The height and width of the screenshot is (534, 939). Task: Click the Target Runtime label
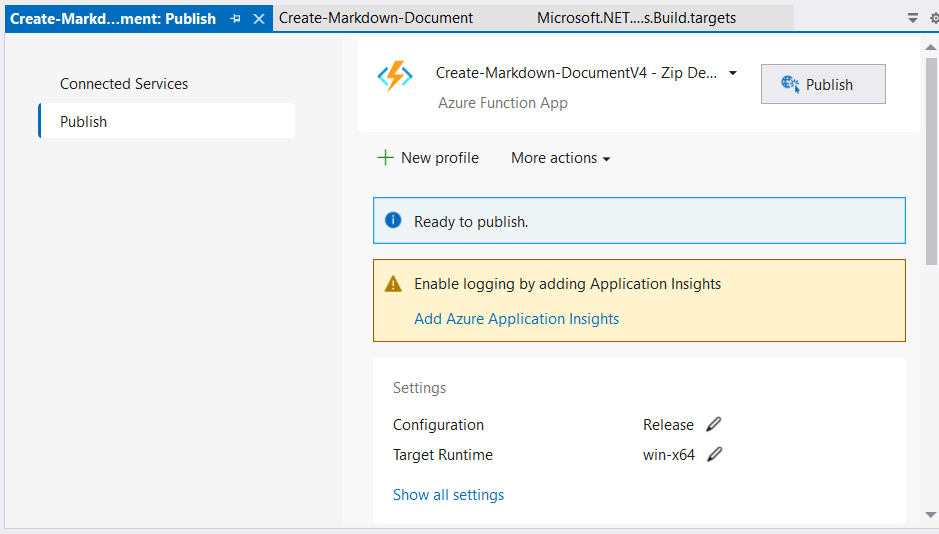(443, 455)
